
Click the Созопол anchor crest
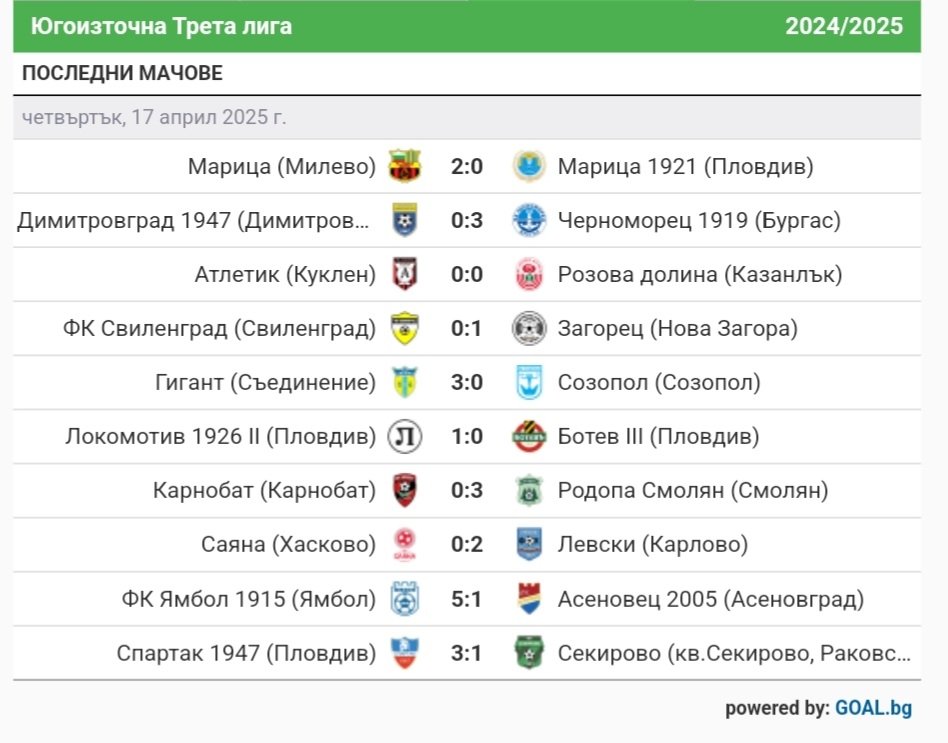pyautogui.click(x=529, y=382)
